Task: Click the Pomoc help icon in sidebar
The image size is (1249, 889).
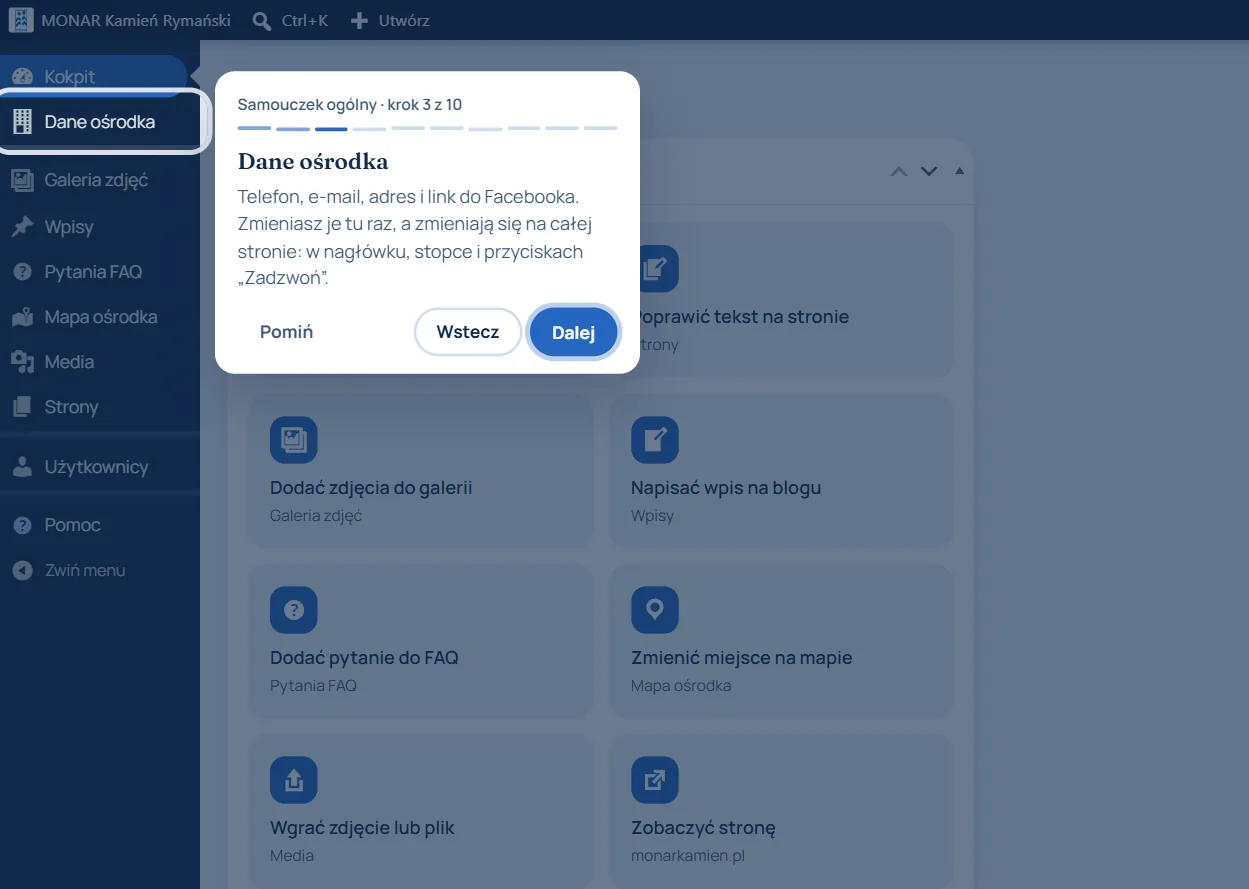Action: pyautogui.click(x=22, y=525)
